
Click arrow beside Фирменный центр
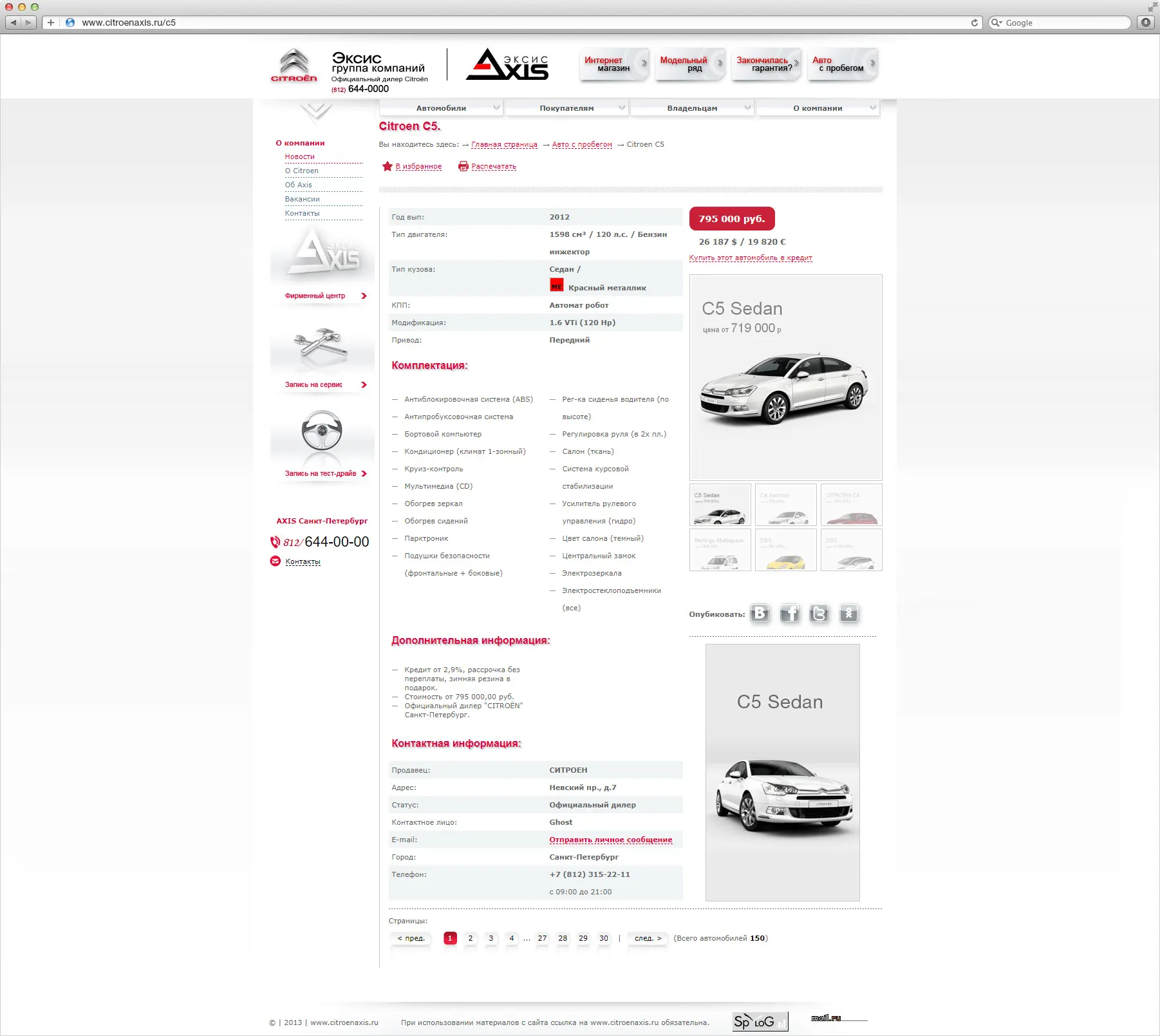coord(364,296)
